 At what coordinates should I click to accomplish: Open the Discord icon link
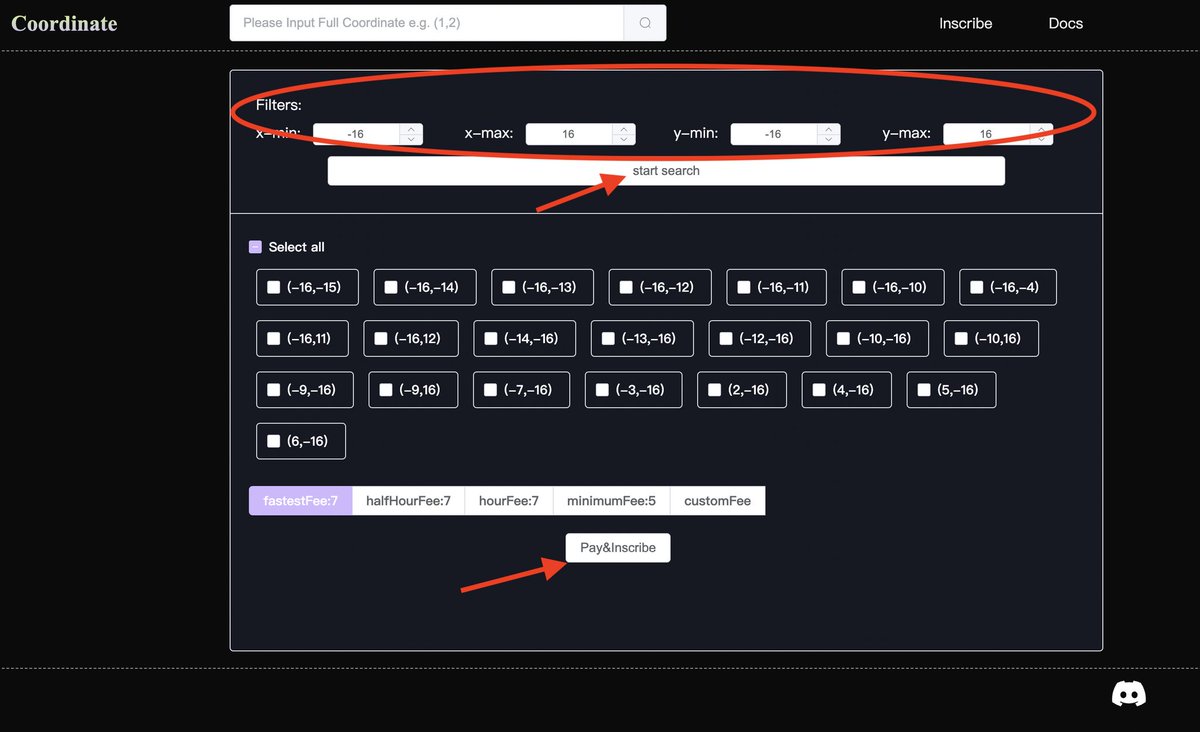coord(1129,694)
